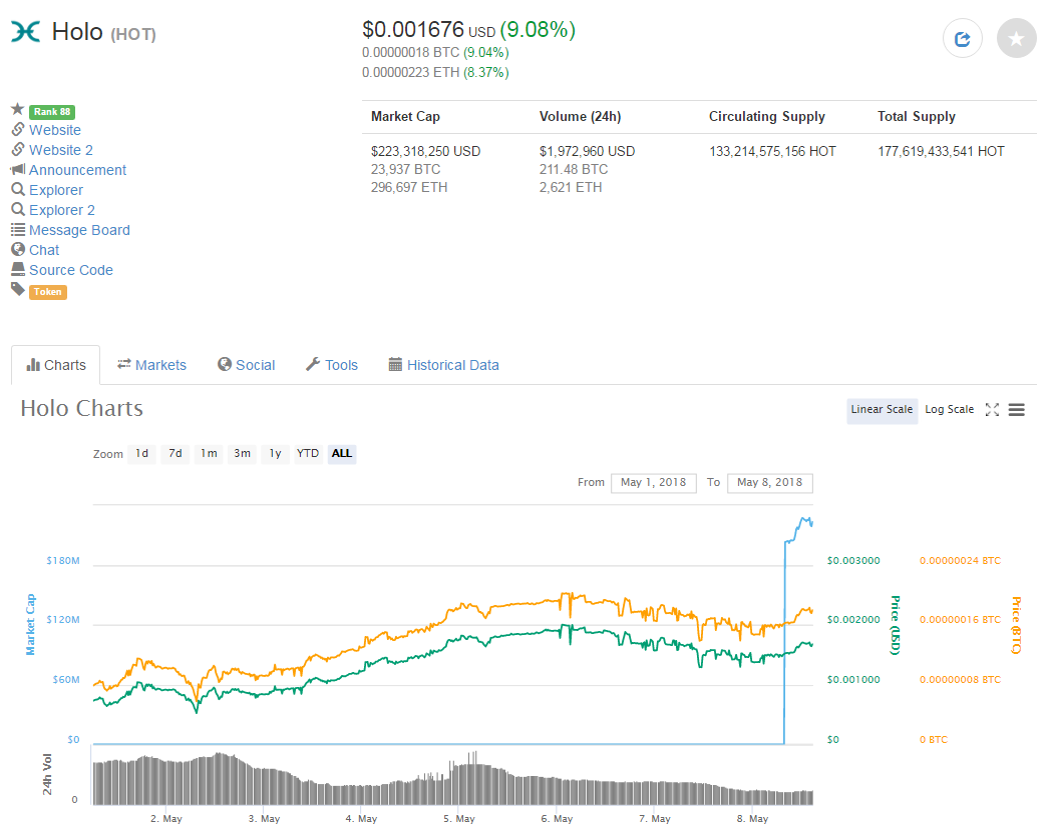The width and height of the screenshot is (1050, 827).
Task: Click the Holo logo icon
Action: (x=25, y=31)
